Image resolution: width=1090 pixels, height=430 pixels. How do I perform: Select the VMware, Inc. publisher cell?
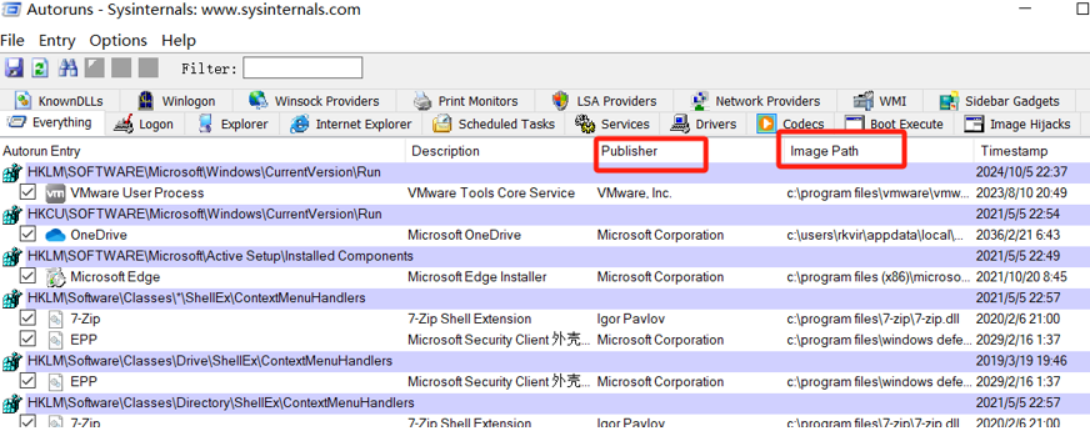point(634,193)
